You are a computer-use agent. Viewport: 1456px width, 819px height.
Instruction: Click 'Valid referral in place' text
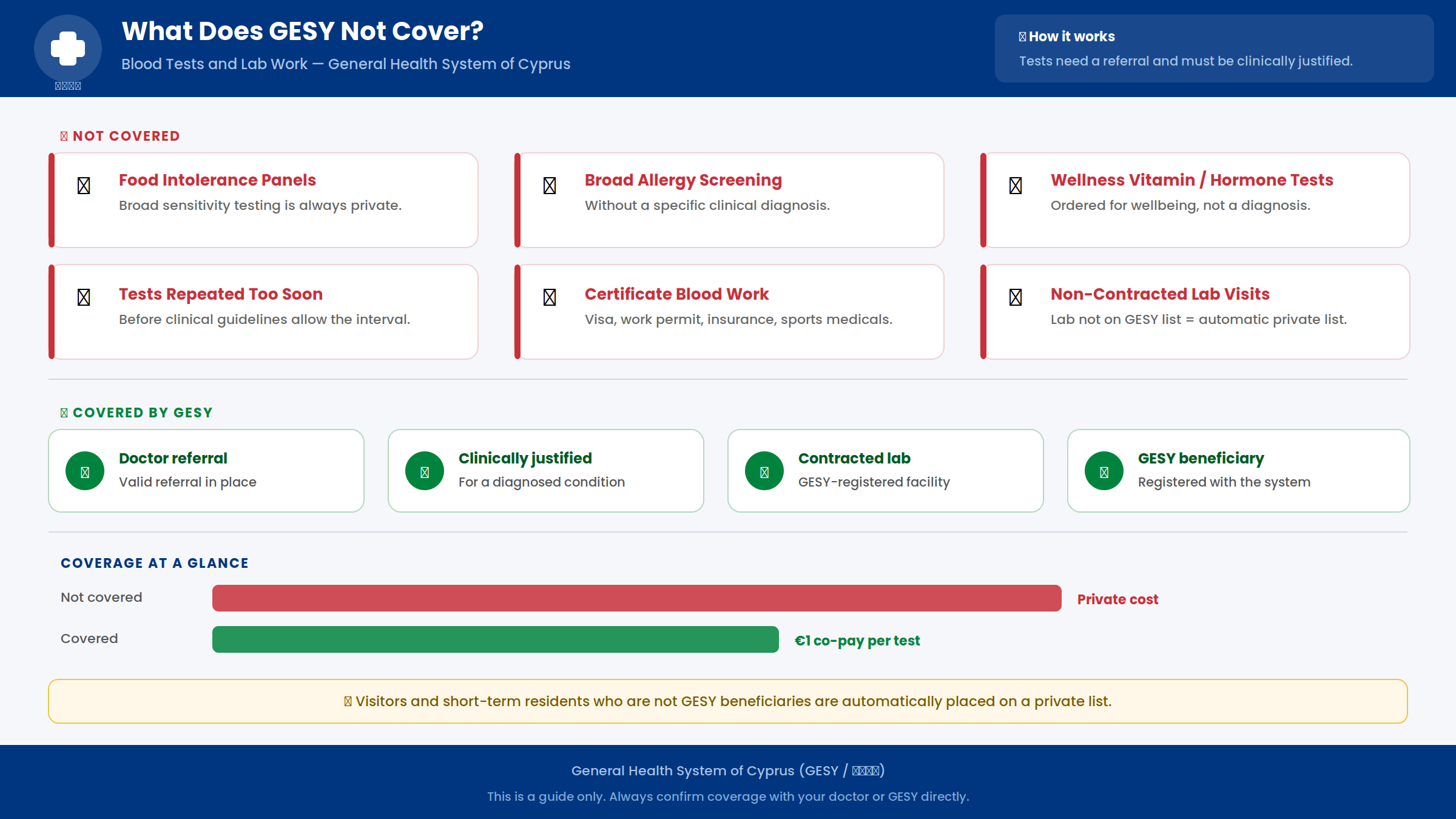point(187,482)
